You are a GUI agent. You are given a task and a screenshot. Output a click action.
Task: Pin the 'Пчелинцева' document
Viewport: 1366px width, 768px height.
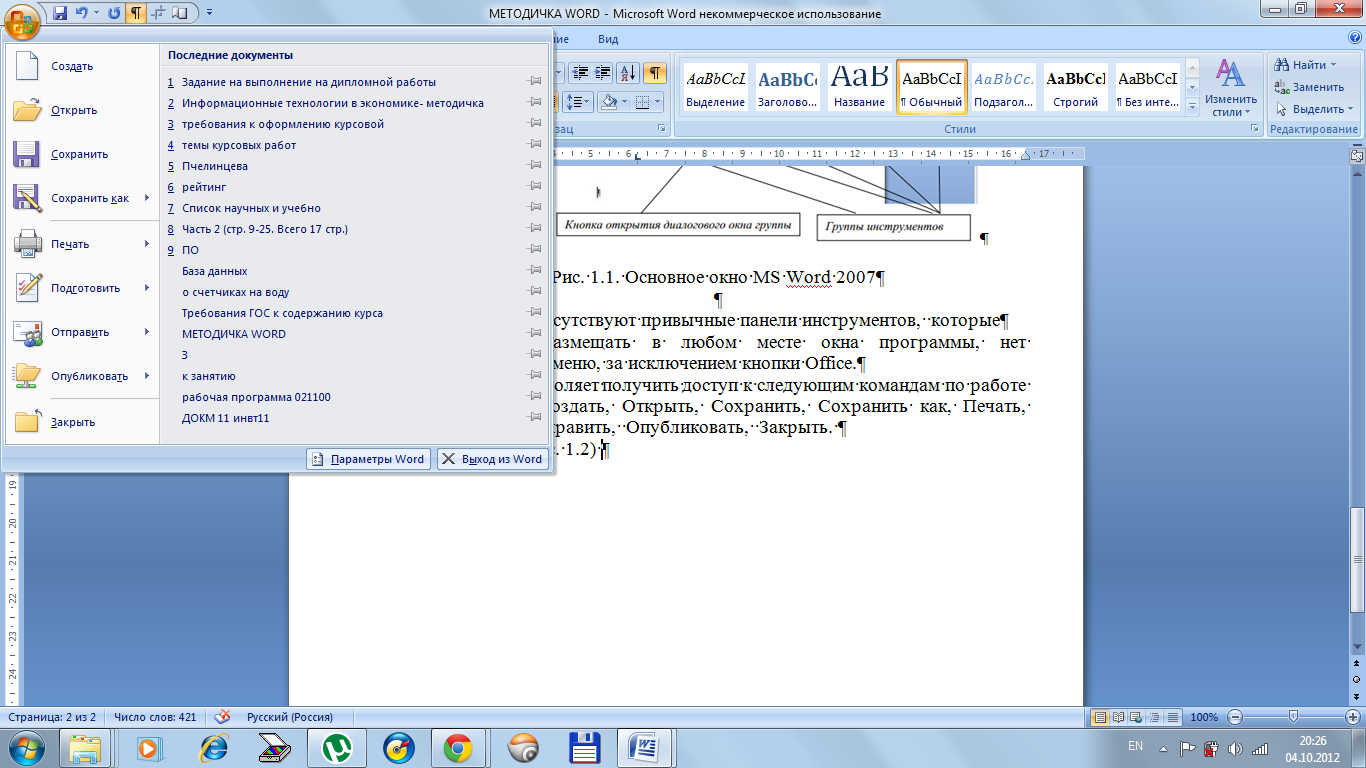[x=536, y=166]
